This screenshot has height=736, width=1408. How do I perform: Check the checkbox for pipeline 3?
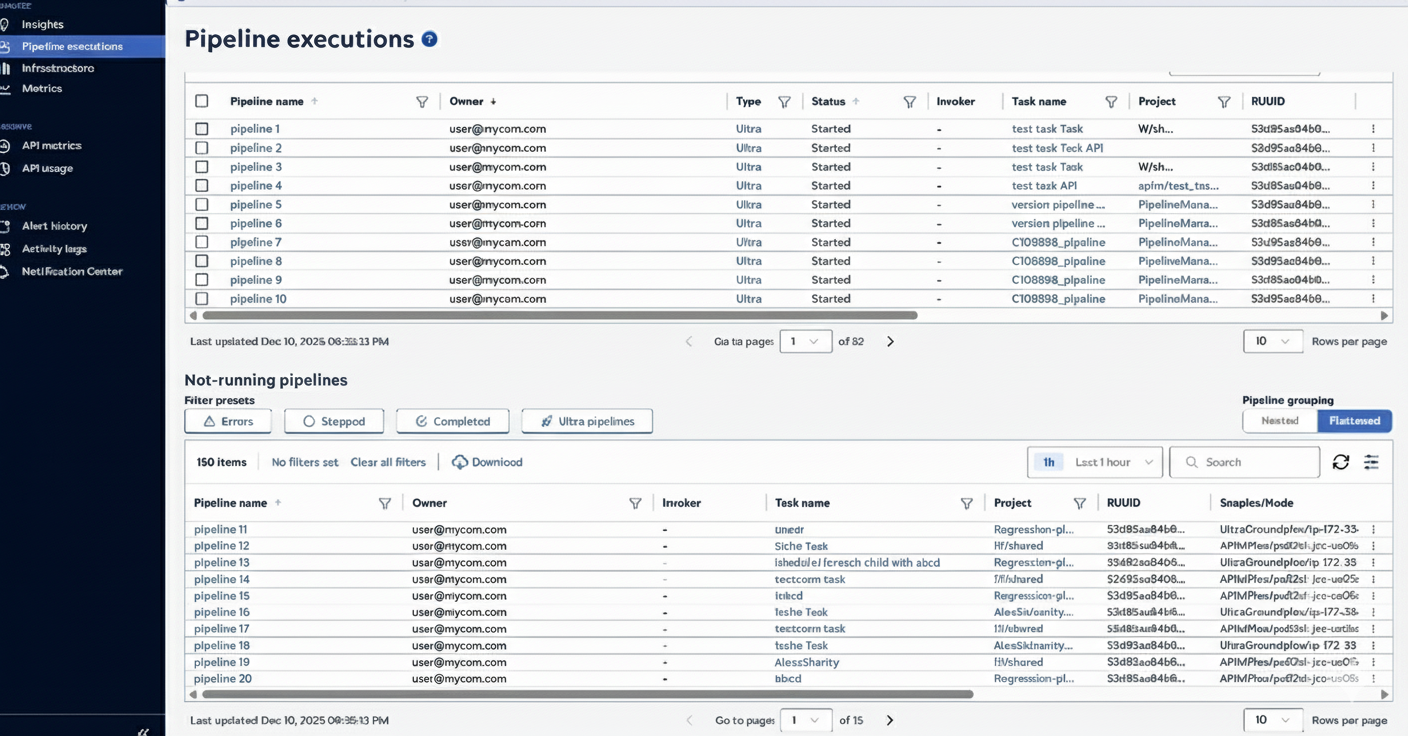pos(202,167)
